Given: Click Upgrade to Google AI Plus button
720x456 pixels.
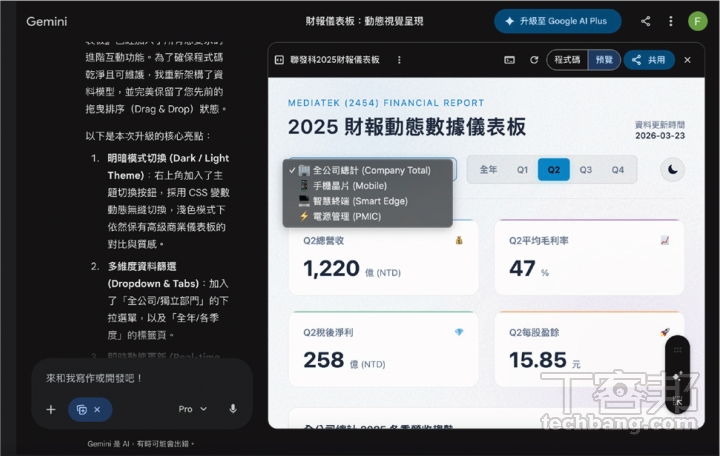Looking at the screenshot, I should coord(557,21).
